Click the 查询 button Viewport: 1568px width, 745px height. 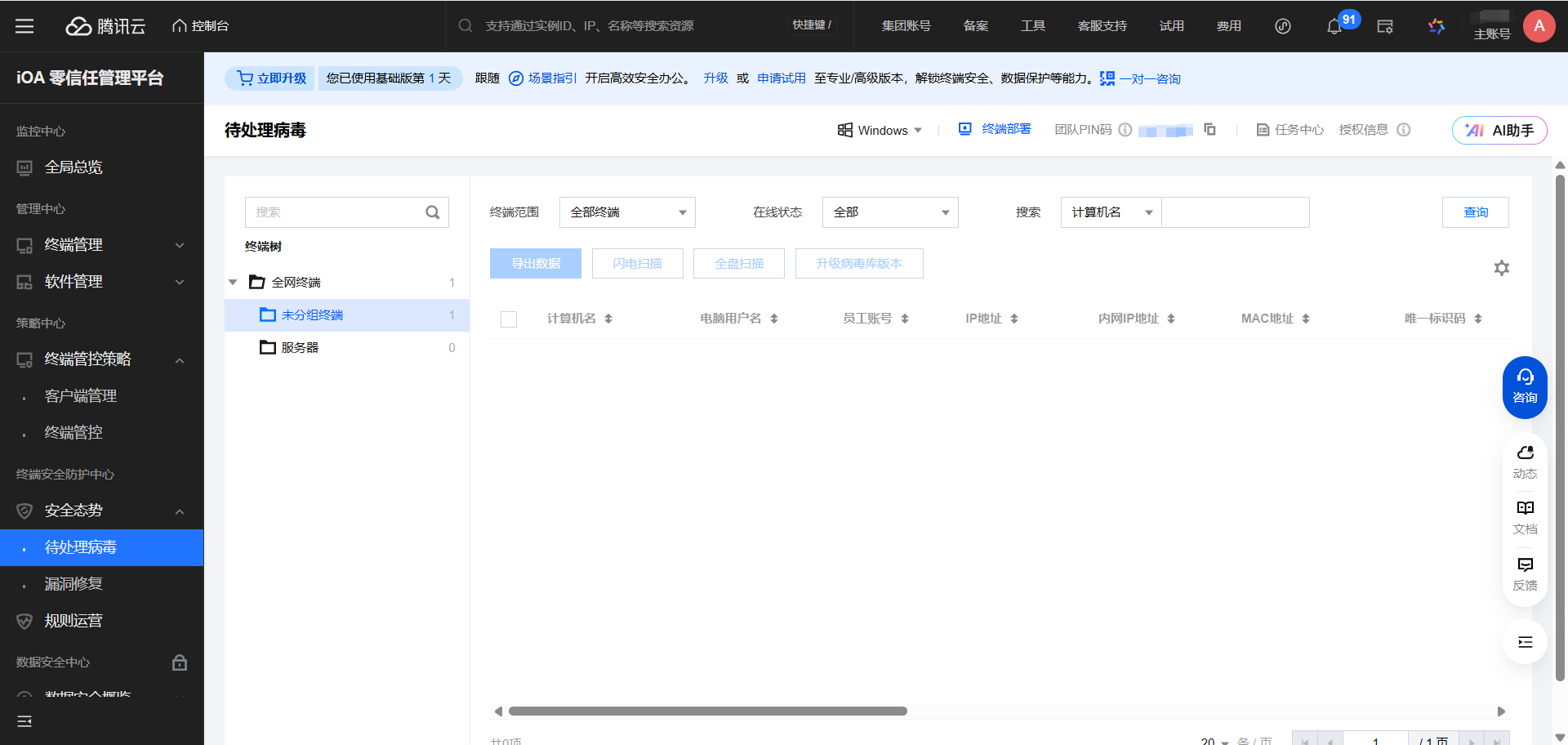pos(1475,212)
